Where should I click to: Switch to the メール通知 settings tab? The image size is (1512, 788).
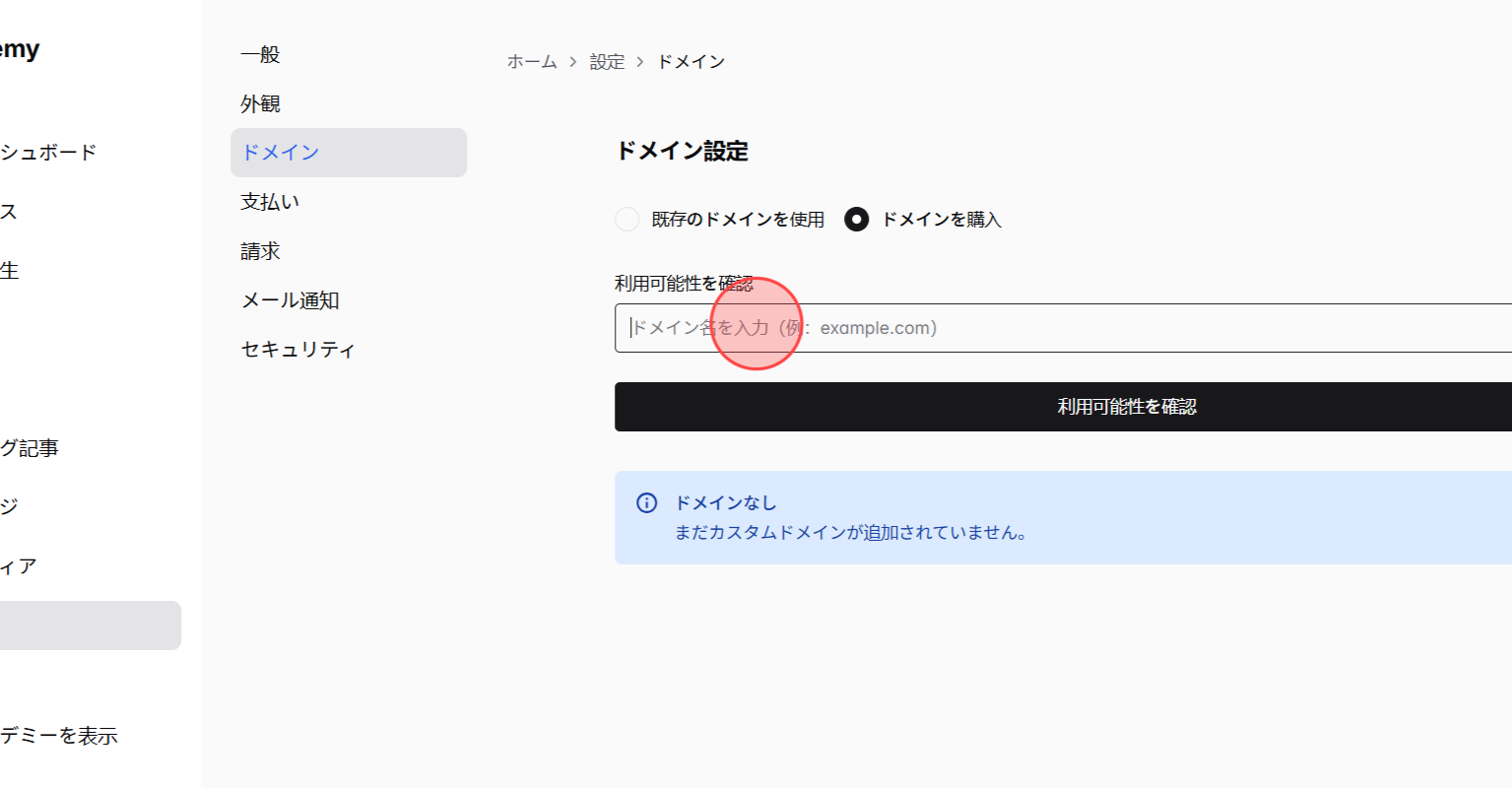[x=290, y=300]
